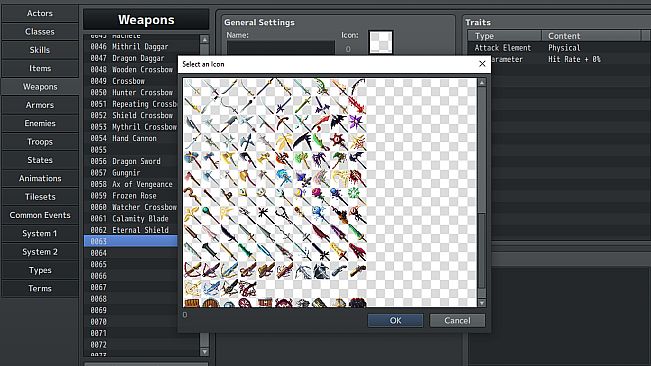Choose the green snowflake staff icon
Image resolution: width=651 pixels, height=366 pixels.
click(x=357, y=197)
